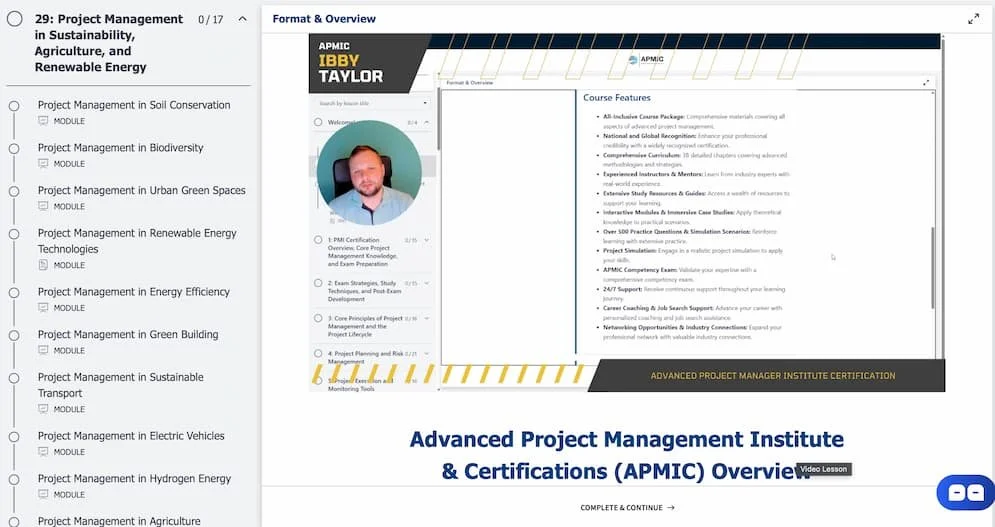995x527 pixels.
Task: Click module icon under Soil Conservation
Action: [43, 121]
